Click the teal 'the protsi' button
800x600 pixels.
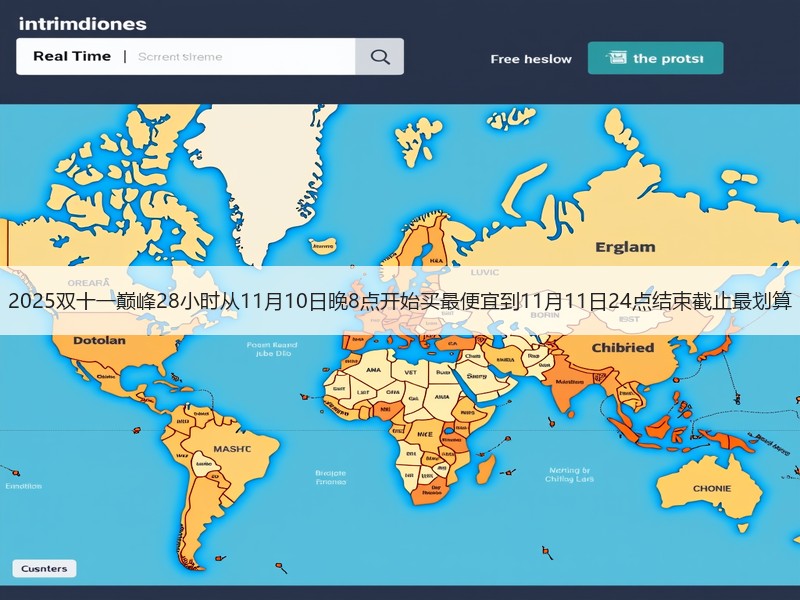coord(656,58)
